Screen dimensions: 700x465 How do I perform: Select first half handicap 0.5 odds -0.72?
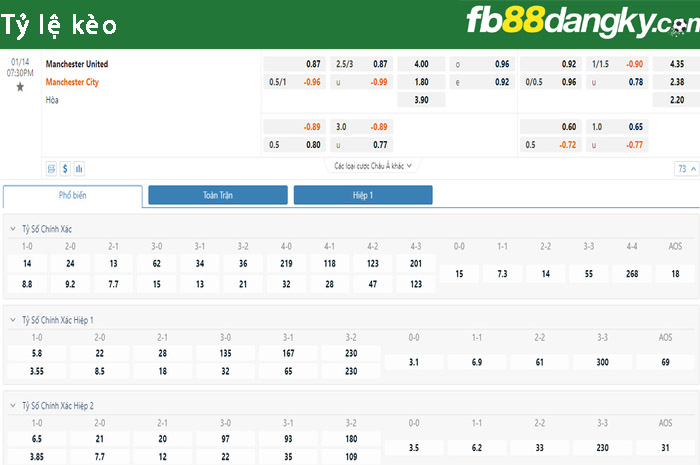coord(551,145)
